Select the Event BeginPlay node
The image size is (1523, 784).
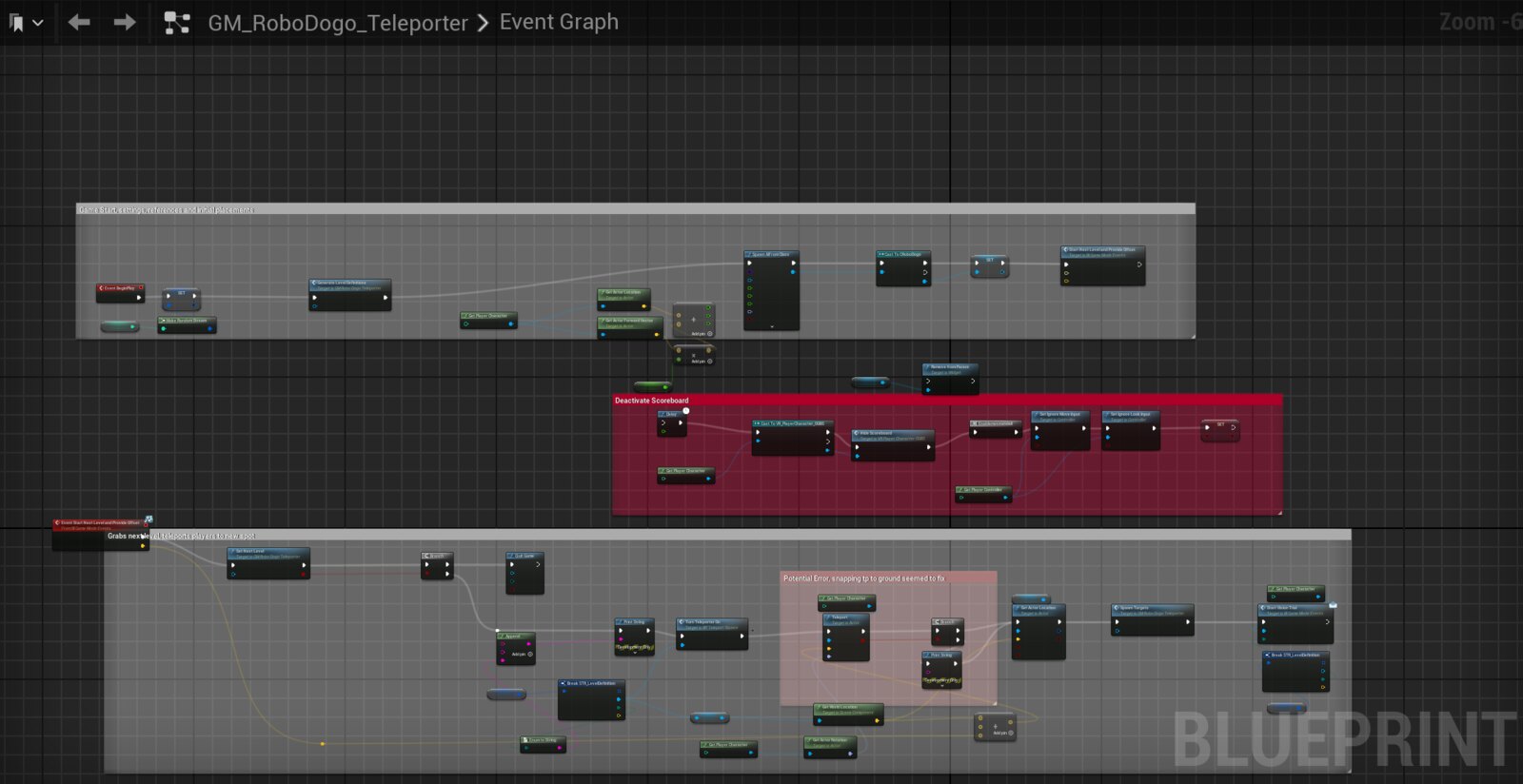point(120,293)
